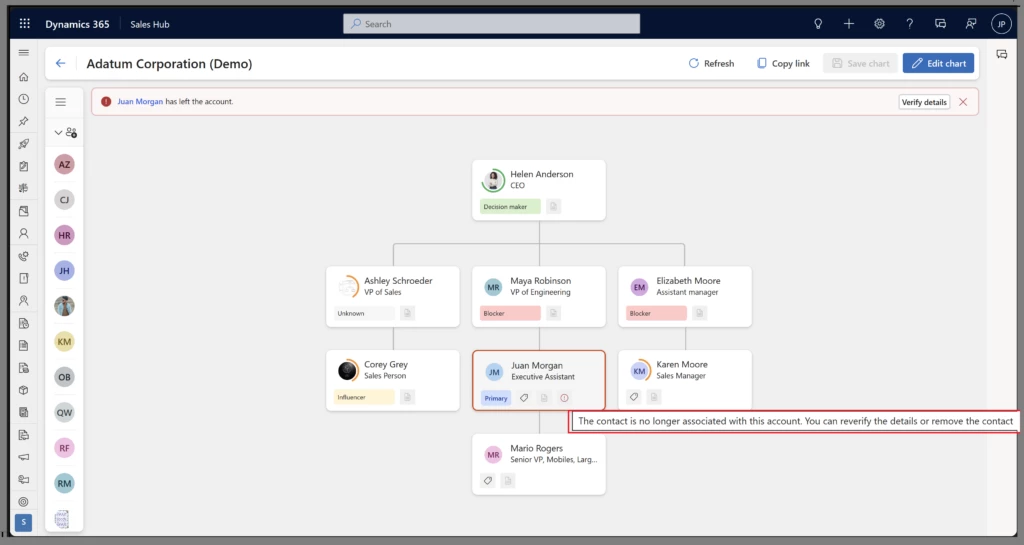
Task: Open the side chat icon at right edge
Action: 1002,54
